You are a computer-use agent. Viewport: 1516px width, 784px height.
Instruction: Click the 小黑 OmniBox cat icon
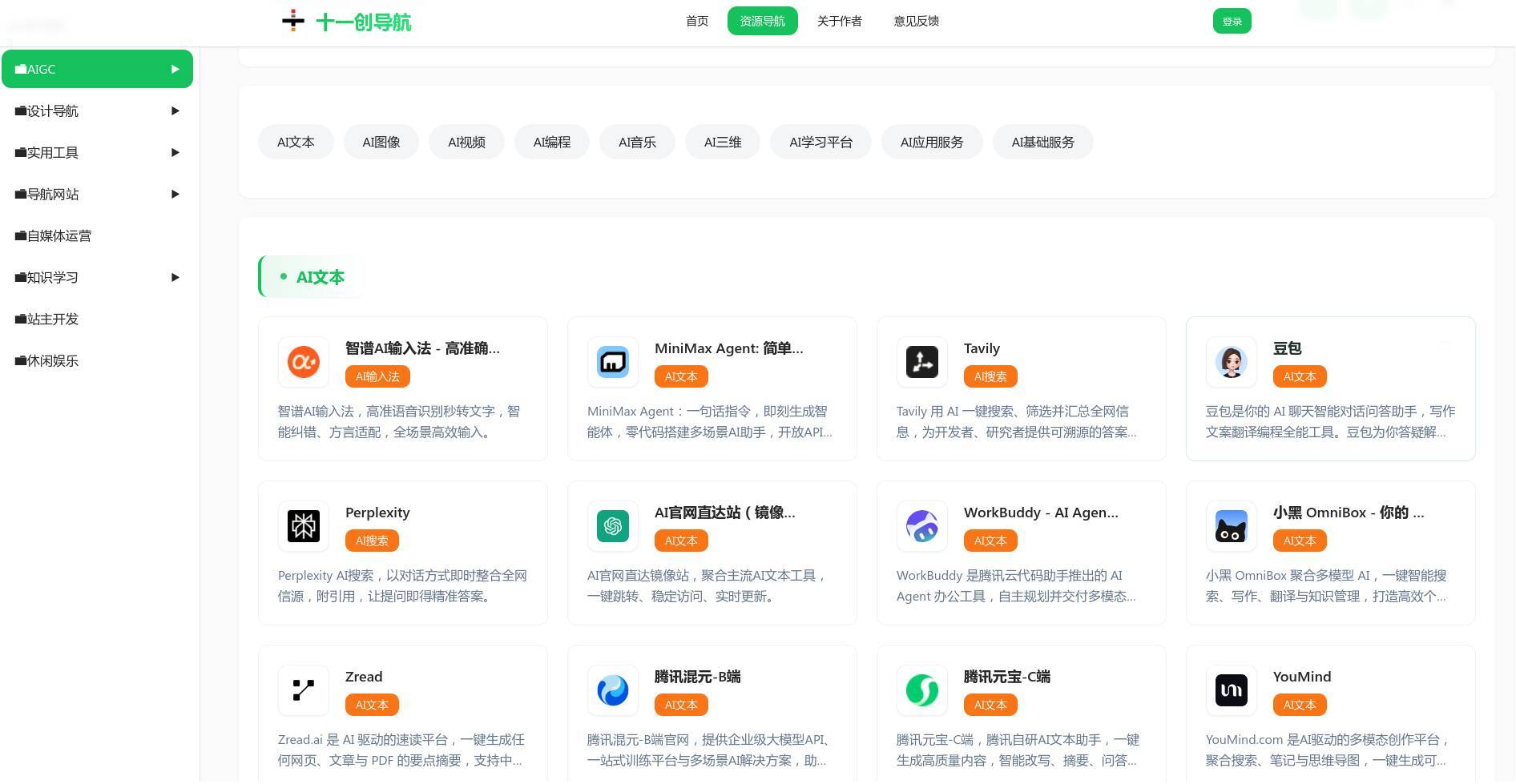point(1232,526)
